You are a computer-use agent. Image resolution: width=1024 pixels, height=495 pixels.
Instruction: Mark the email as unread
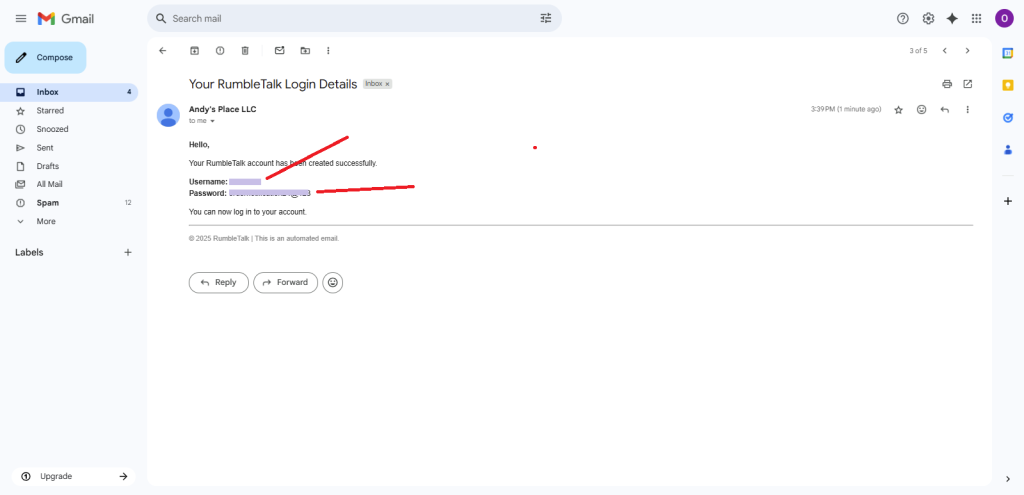pyautogui.click(x=279, y=50)
